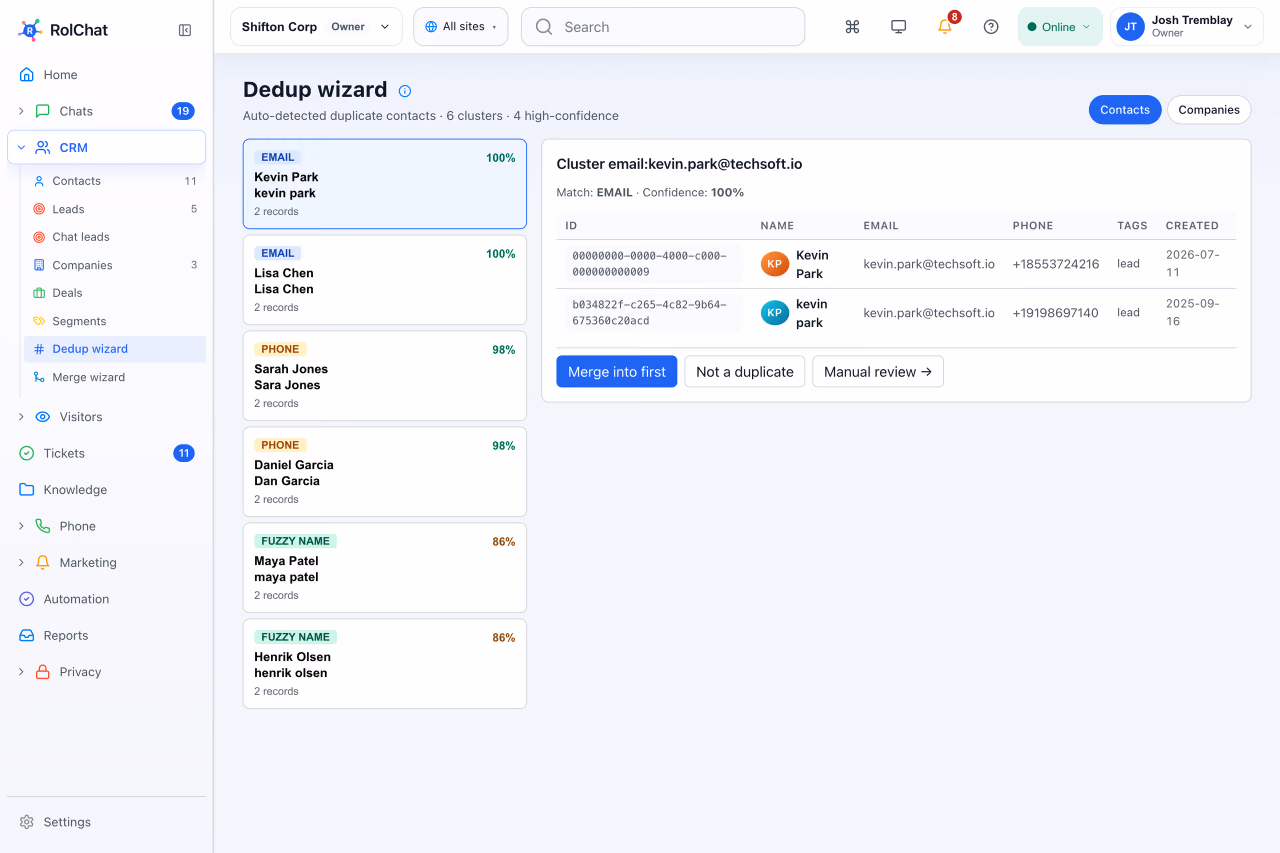Click Manual review button
The width and height of the screenshot is (1280, 853).
[x=878, y=372]
